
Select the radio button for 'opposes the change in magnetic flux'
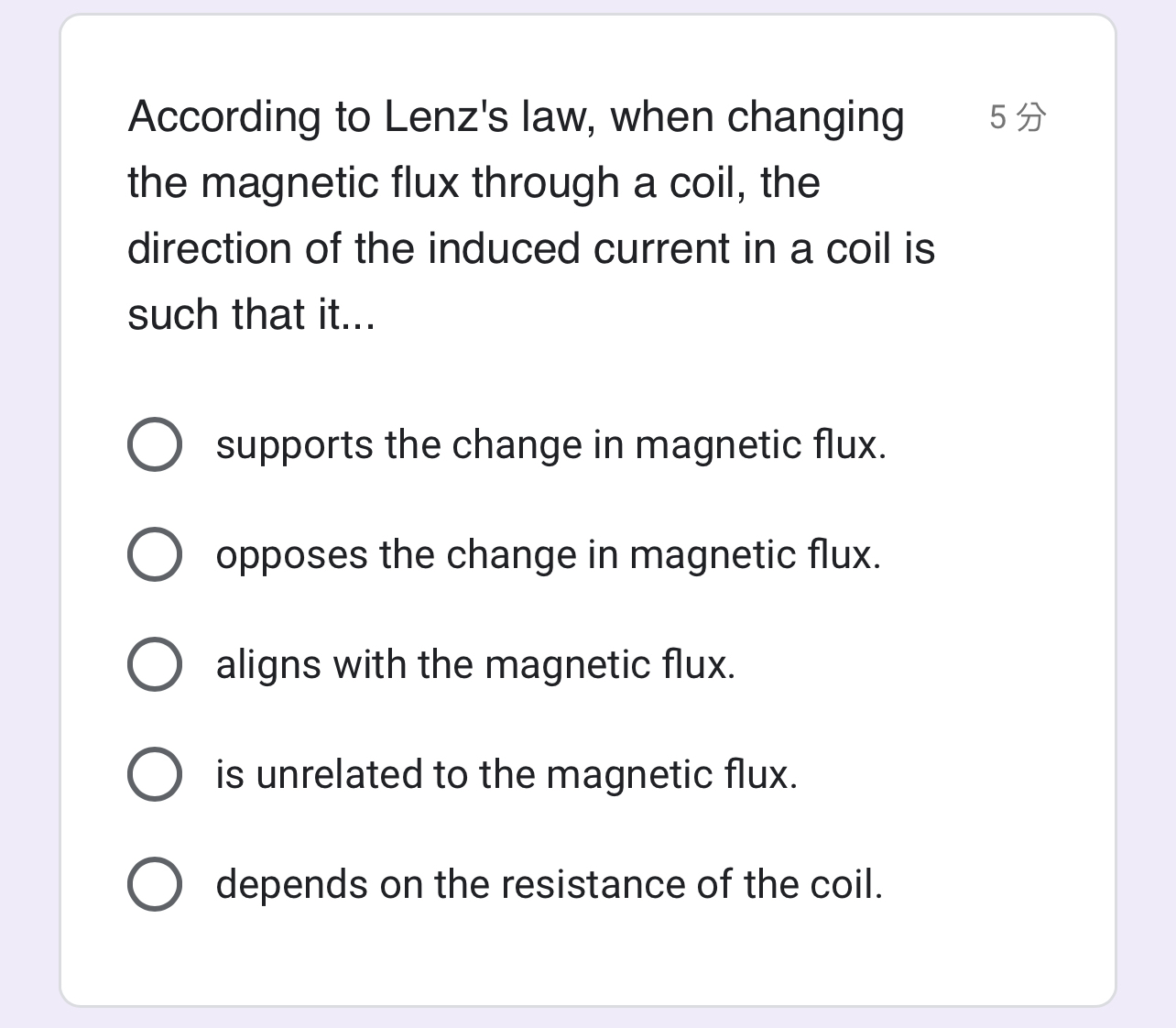coord(154,554)
